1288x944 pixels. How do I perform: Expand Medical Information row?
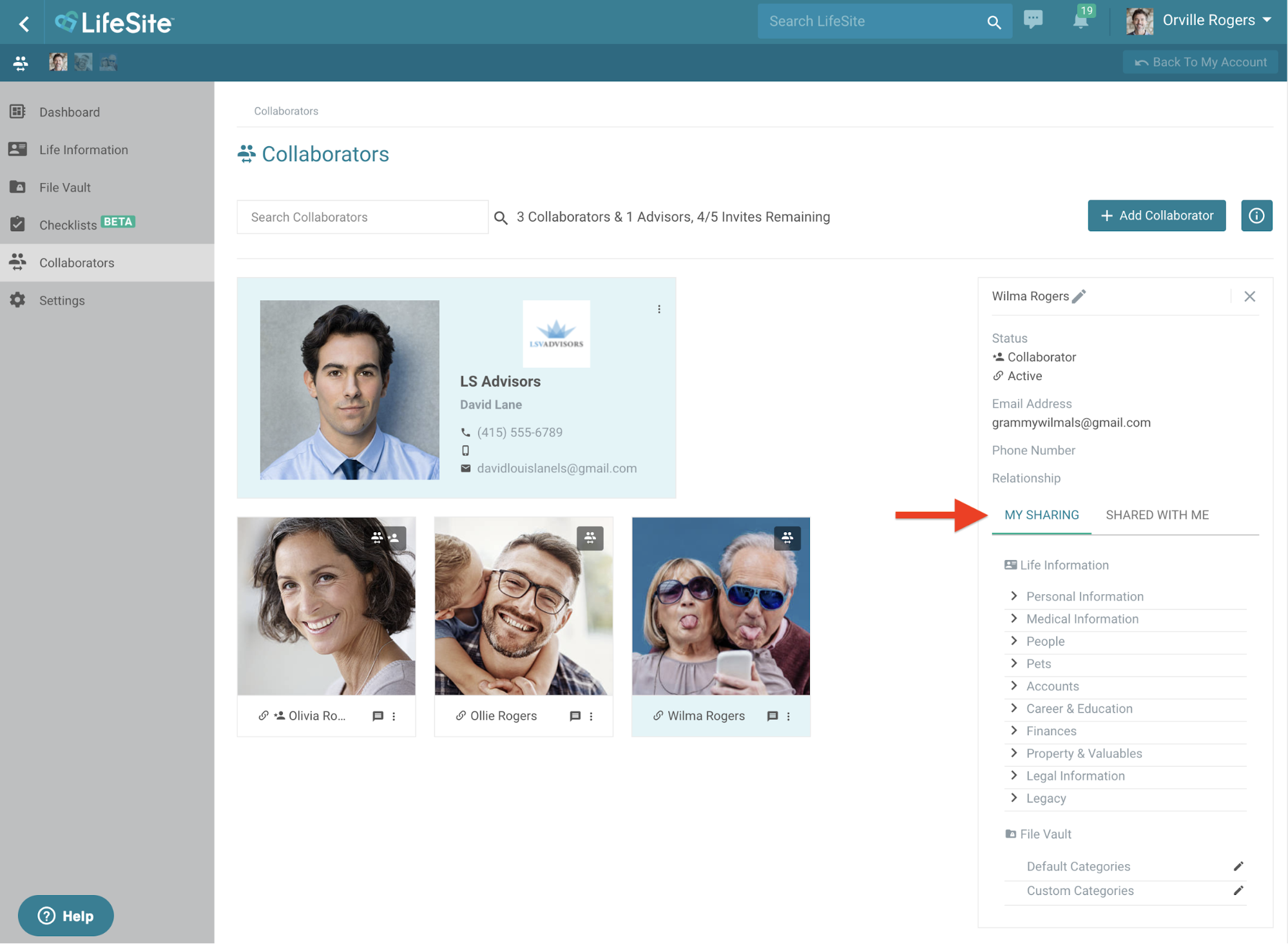(x=1125, y=619)
